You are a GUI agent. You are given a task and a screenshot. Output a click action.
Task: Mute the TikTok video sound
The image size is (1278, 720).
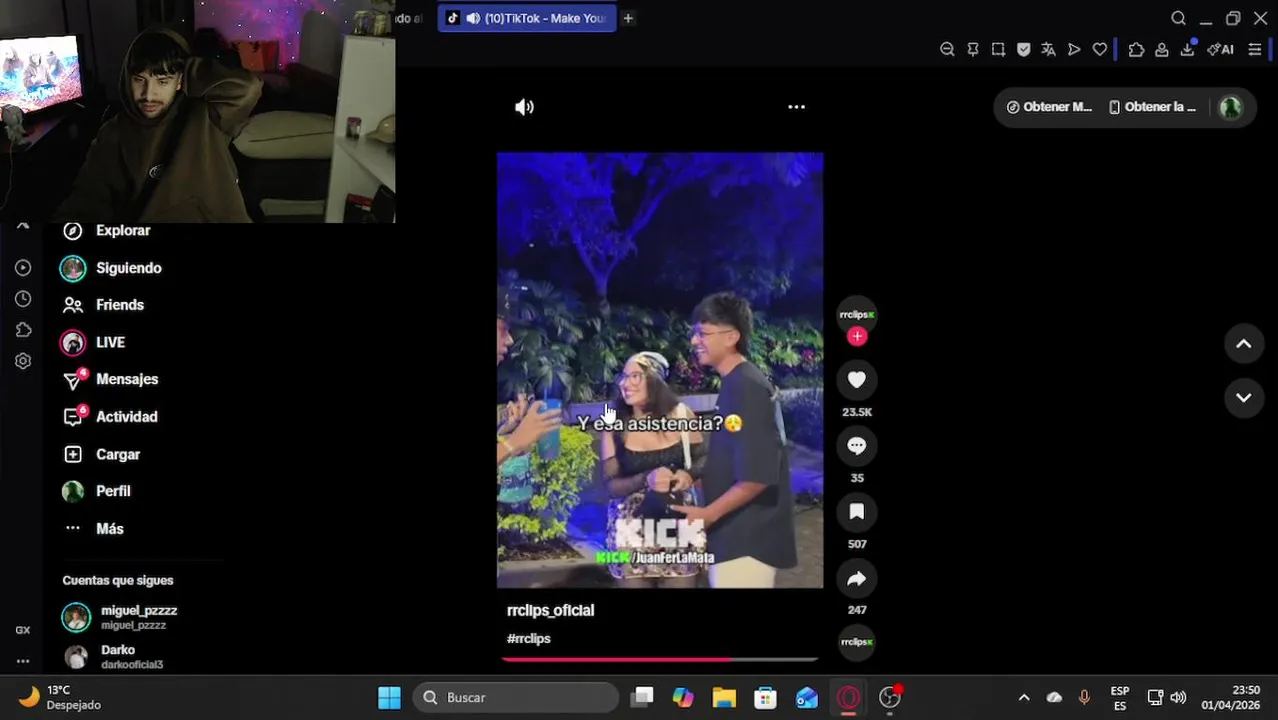click(524, 107)
